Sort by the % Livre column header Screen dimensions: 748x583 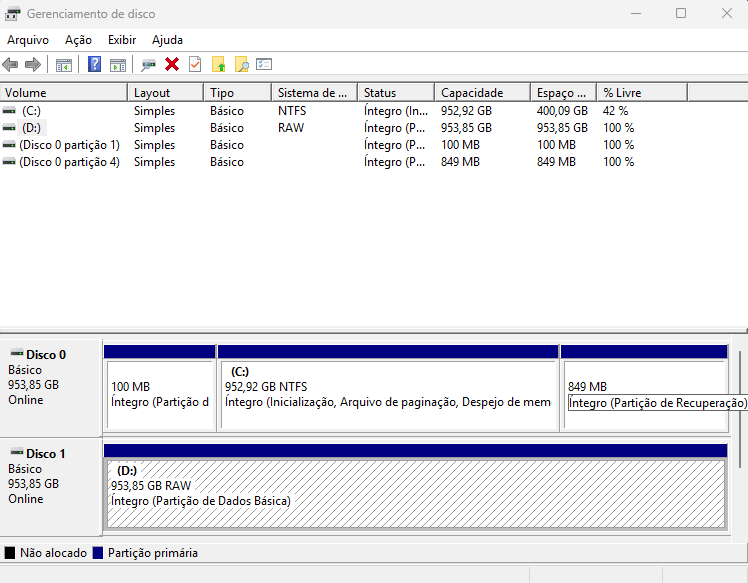[x=642, y=93]
